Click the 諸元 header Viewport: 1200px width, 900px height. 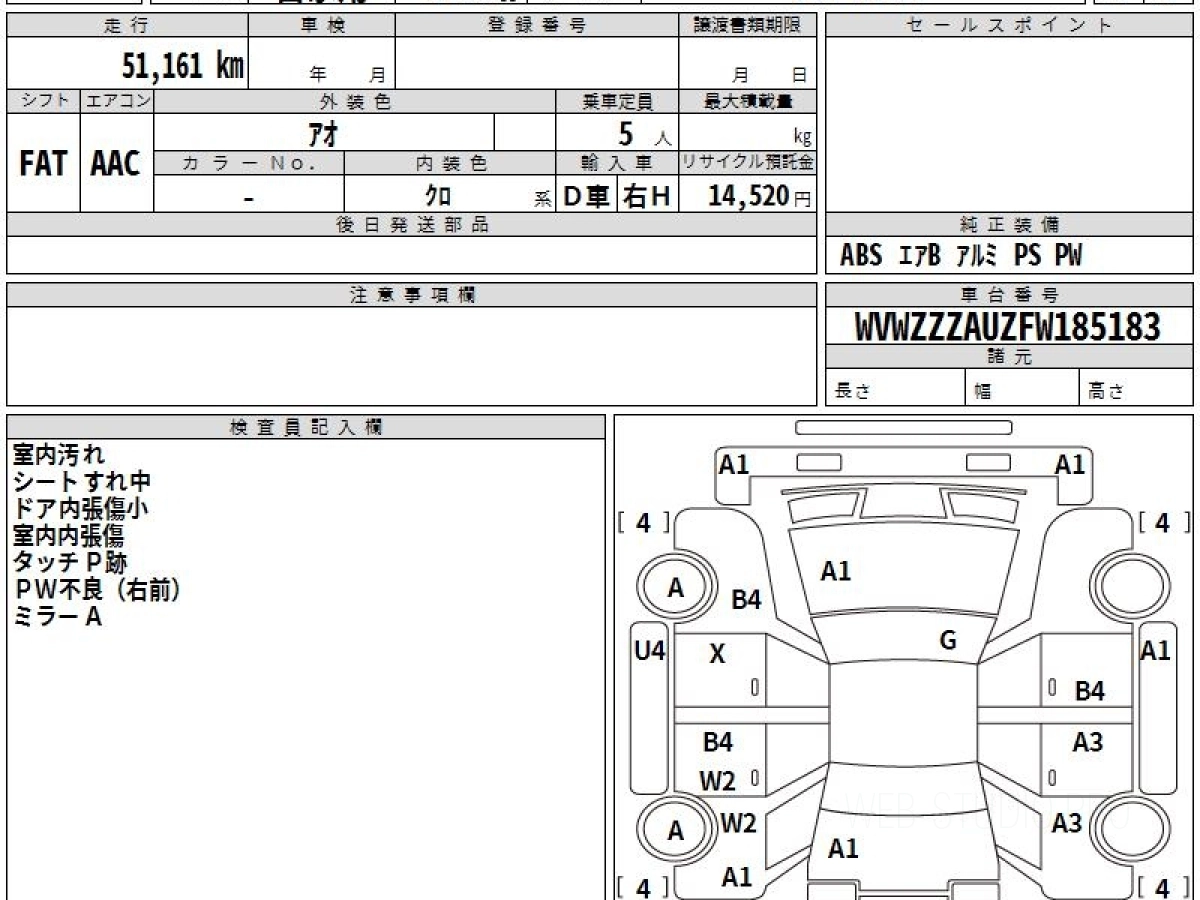(x=1009, y=357)
